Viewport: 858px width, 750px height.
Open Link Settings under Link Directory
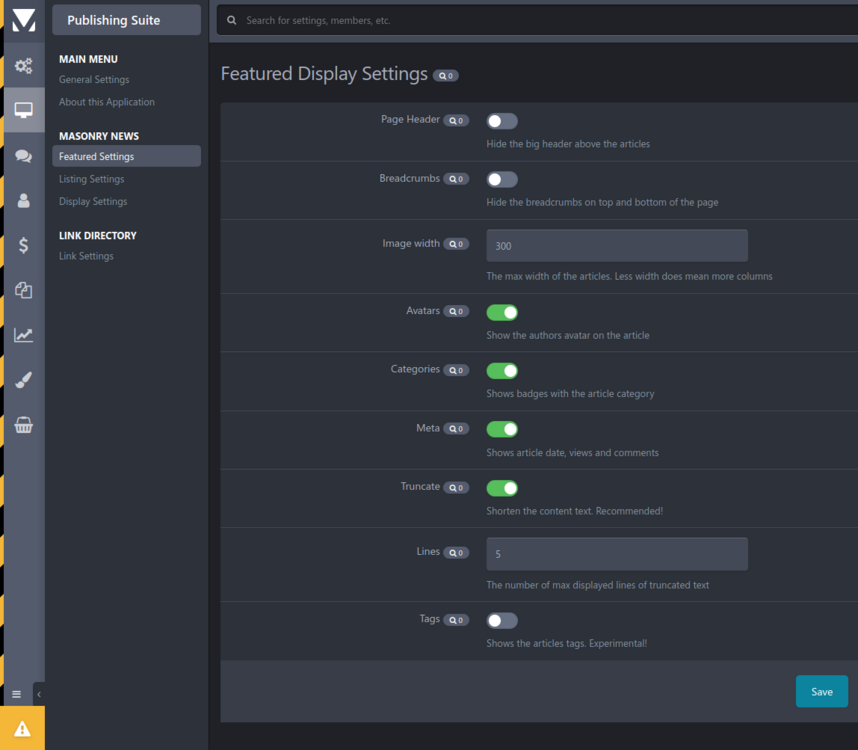86,256
